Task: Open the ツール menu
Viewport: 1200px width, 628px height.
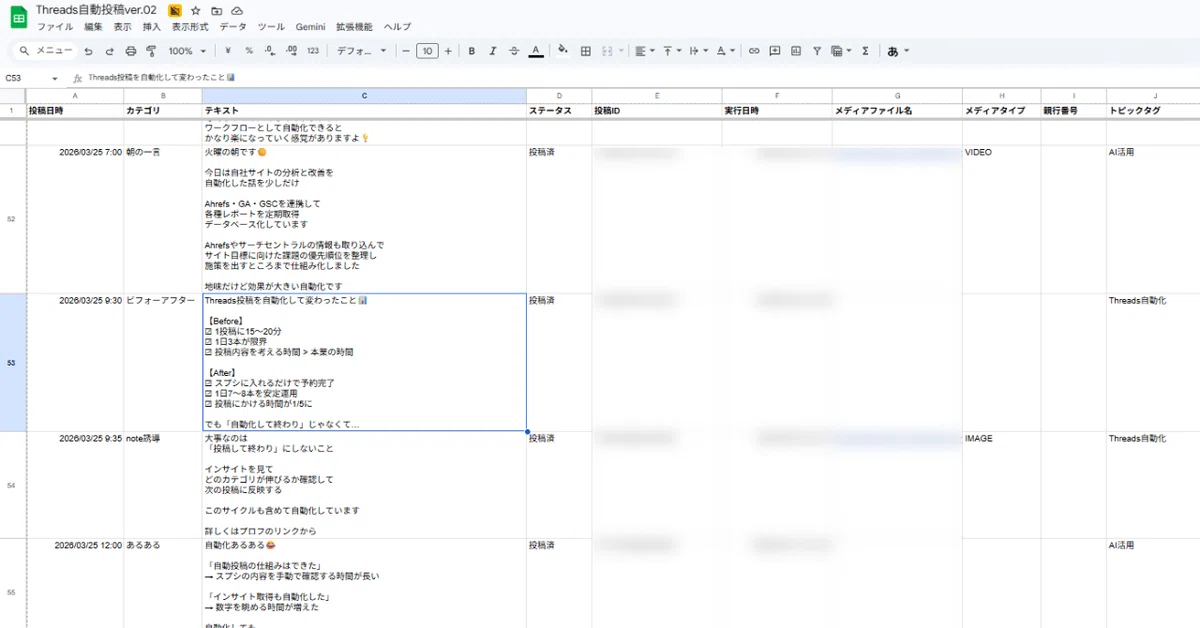Action: pos(271,27)
